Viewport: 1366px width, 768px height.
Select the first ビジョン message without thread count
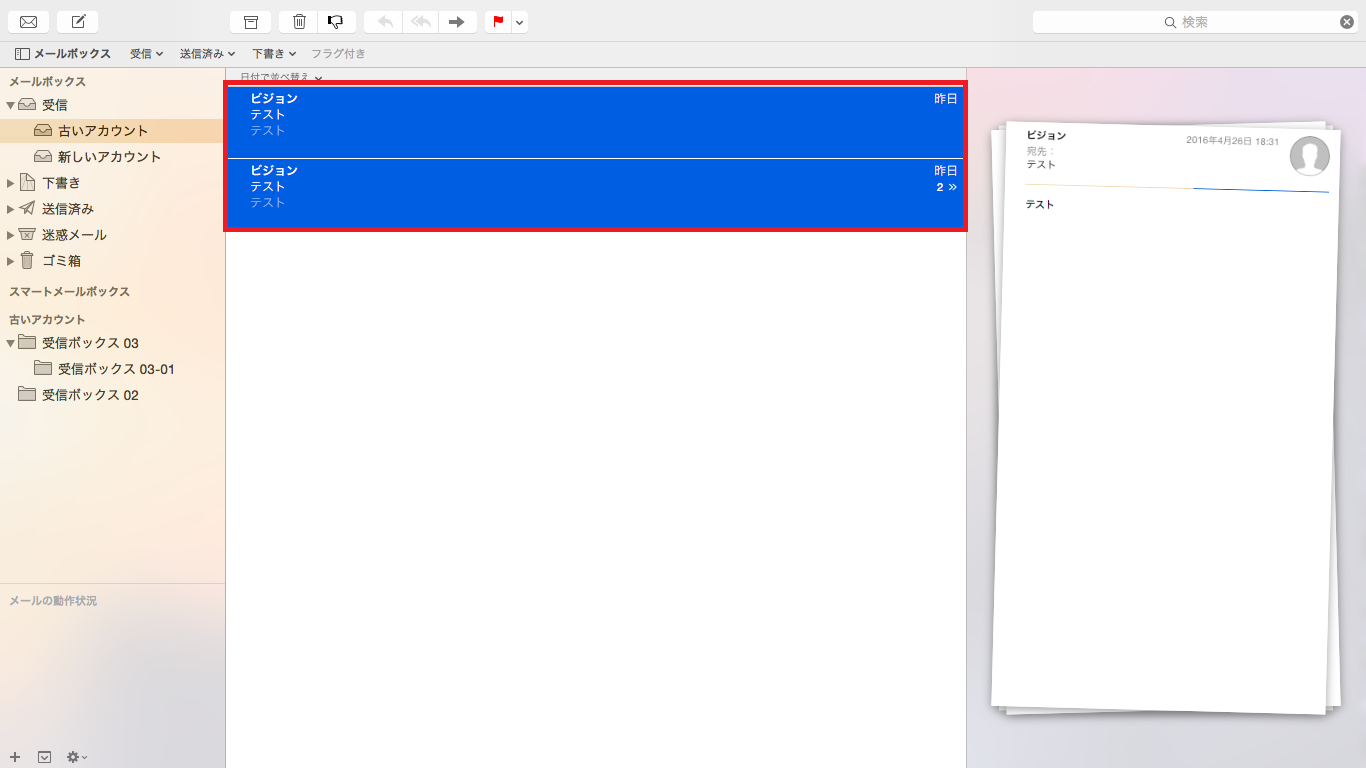pyautogui.click(x=596, y=122)
